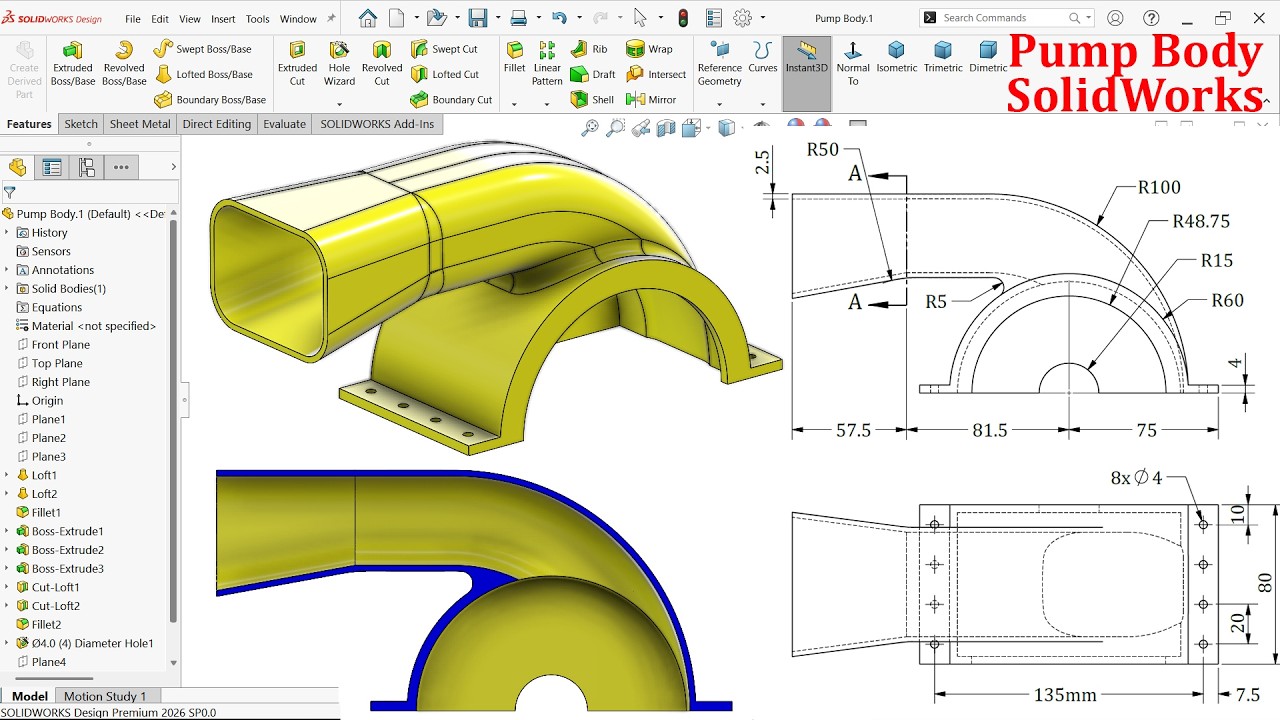Switch to Trimetric view
Screen dimensions: 1280x720
[x=943, y=57]
